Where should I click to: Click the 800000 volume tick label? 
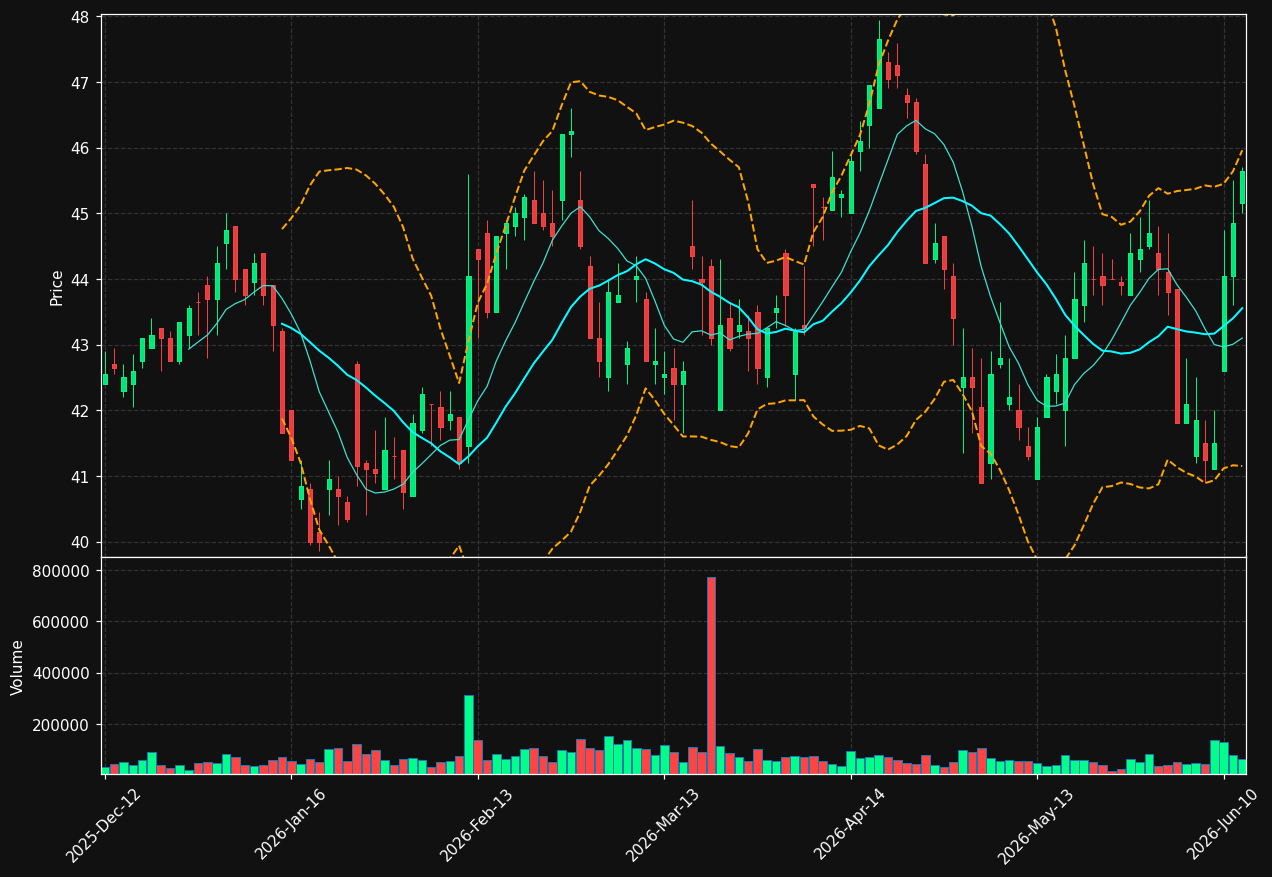click(62, 571)
